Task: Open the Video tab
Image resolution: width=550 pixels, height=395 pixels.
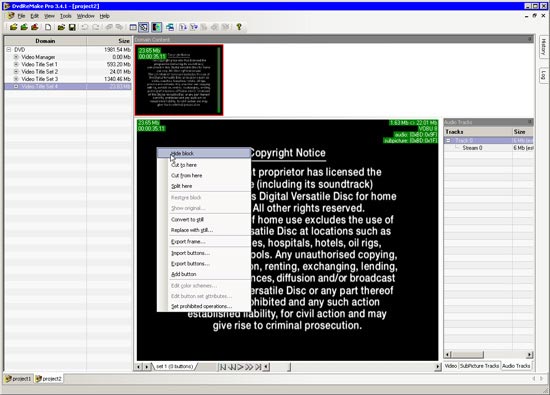Action: click(x=451, y=366)
